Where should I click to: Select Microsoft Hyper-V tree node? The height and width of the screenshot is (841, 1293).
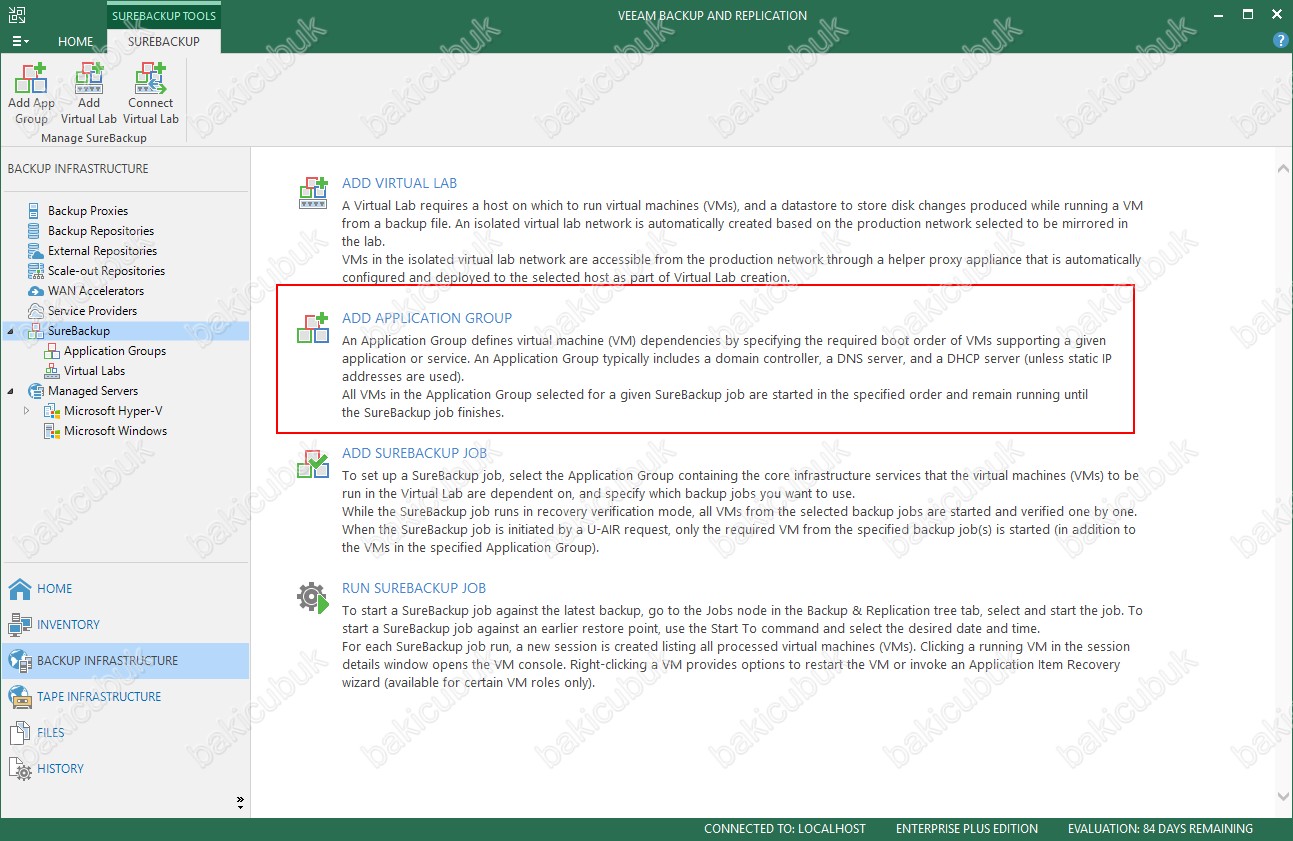click(115, 411)
